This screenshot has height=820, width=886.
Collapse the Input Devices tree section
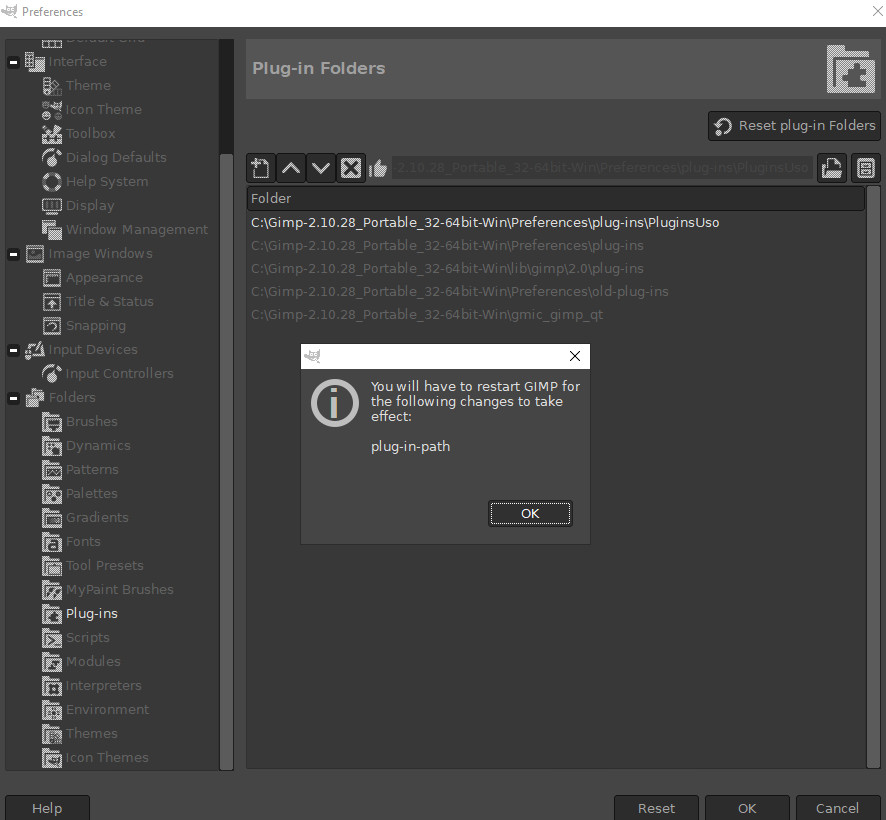tap(14, 350)
